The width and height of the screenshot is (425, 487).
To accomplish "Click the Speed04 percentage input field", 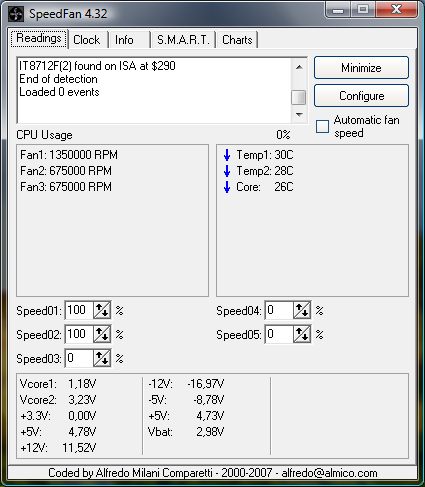I will point(279,311).
